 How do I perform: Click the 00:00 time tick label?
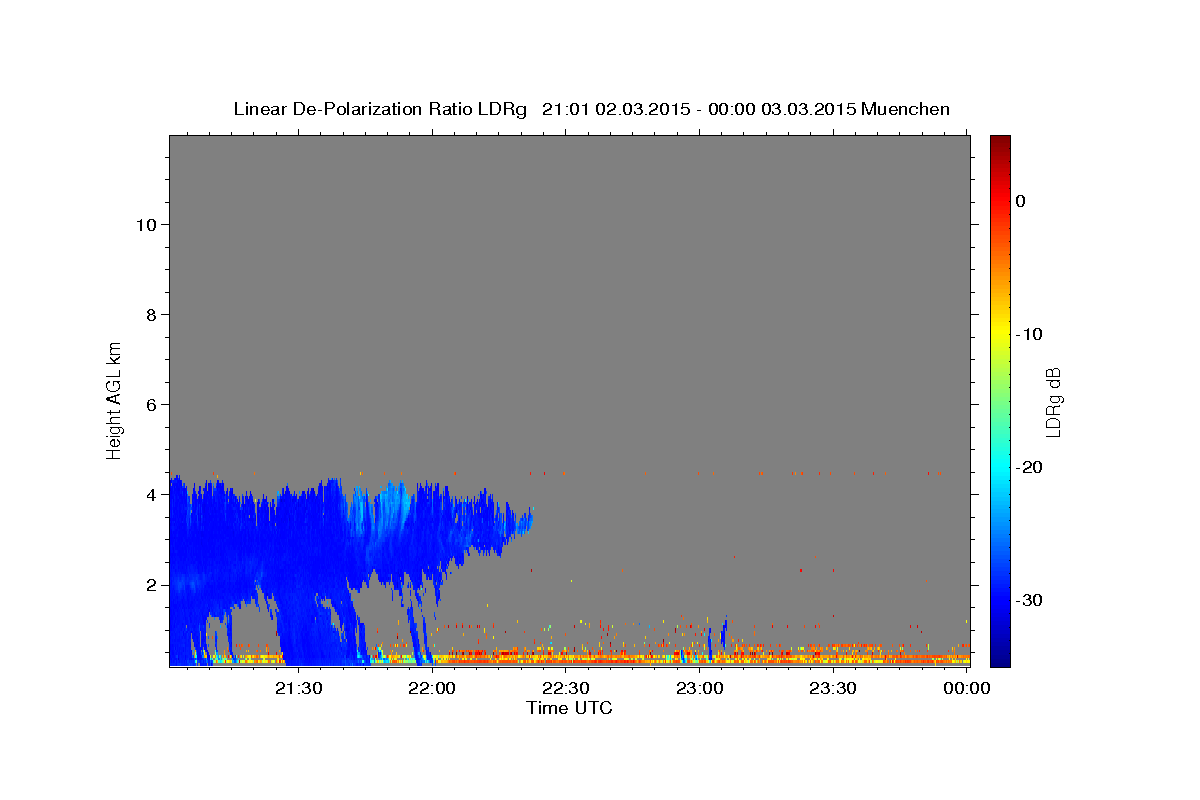click(x=966, y=688)
